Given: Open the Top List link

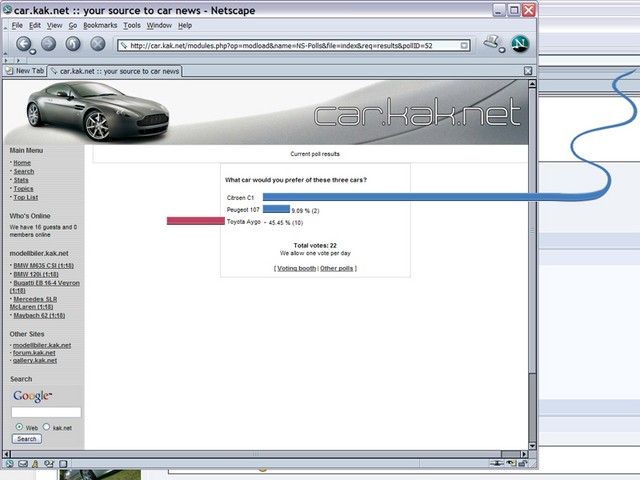Looking at the screenshot, I should pos(26,197).
